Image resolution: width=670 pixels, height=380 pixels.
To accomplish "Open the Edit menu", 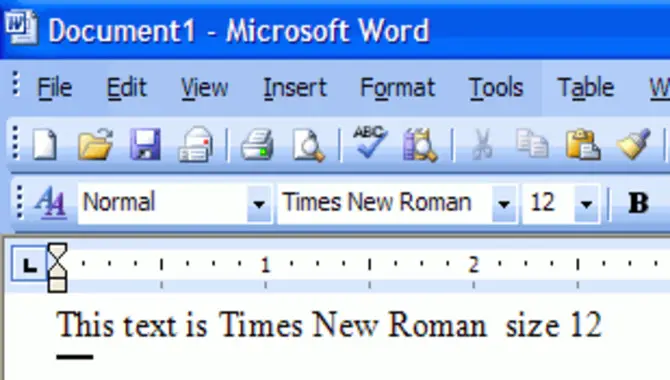I will (x=126, y=88).
